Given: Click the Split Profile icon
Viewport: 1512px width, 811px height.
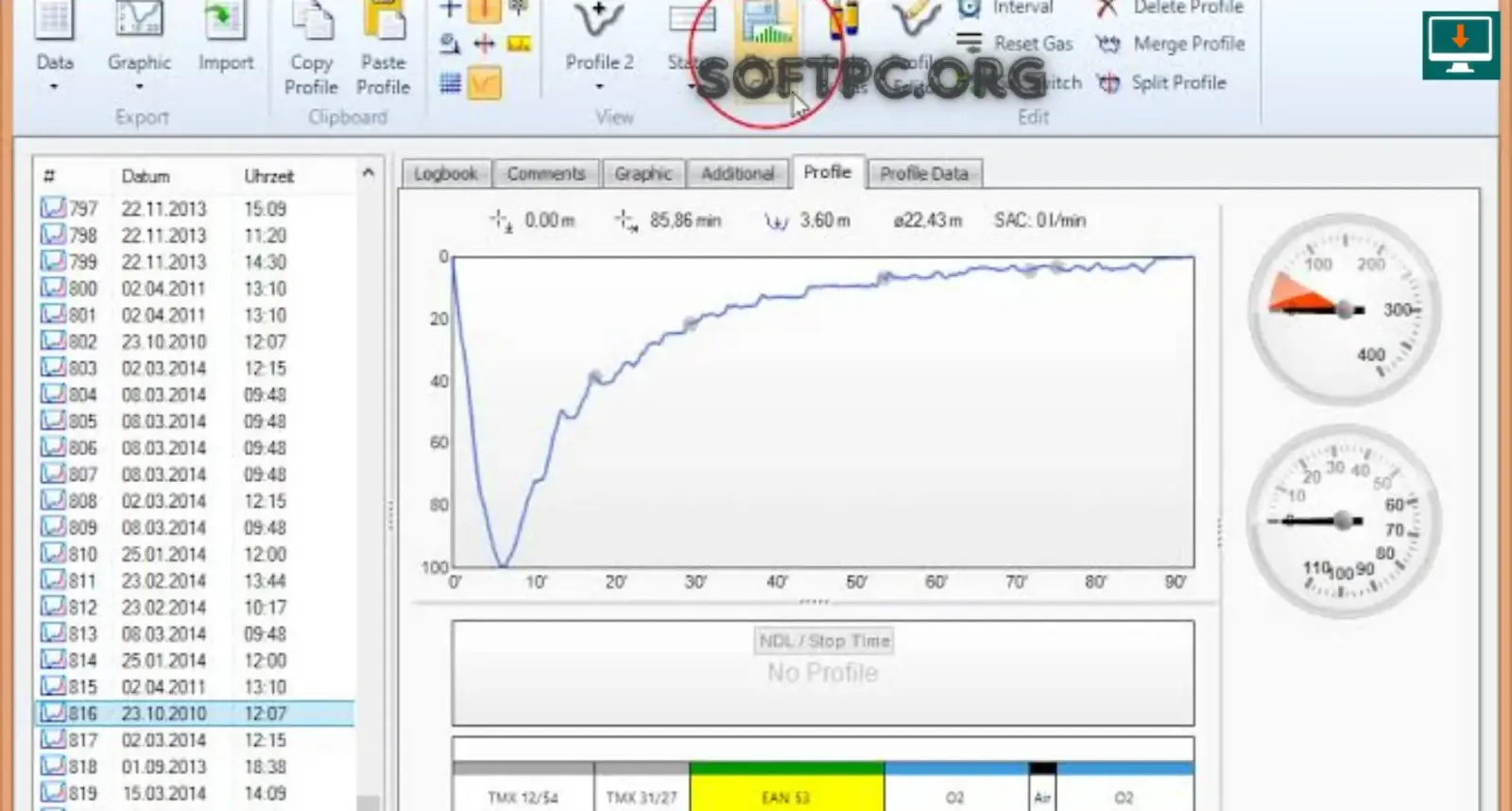Looking at the screenshot, I should 1108,83.
